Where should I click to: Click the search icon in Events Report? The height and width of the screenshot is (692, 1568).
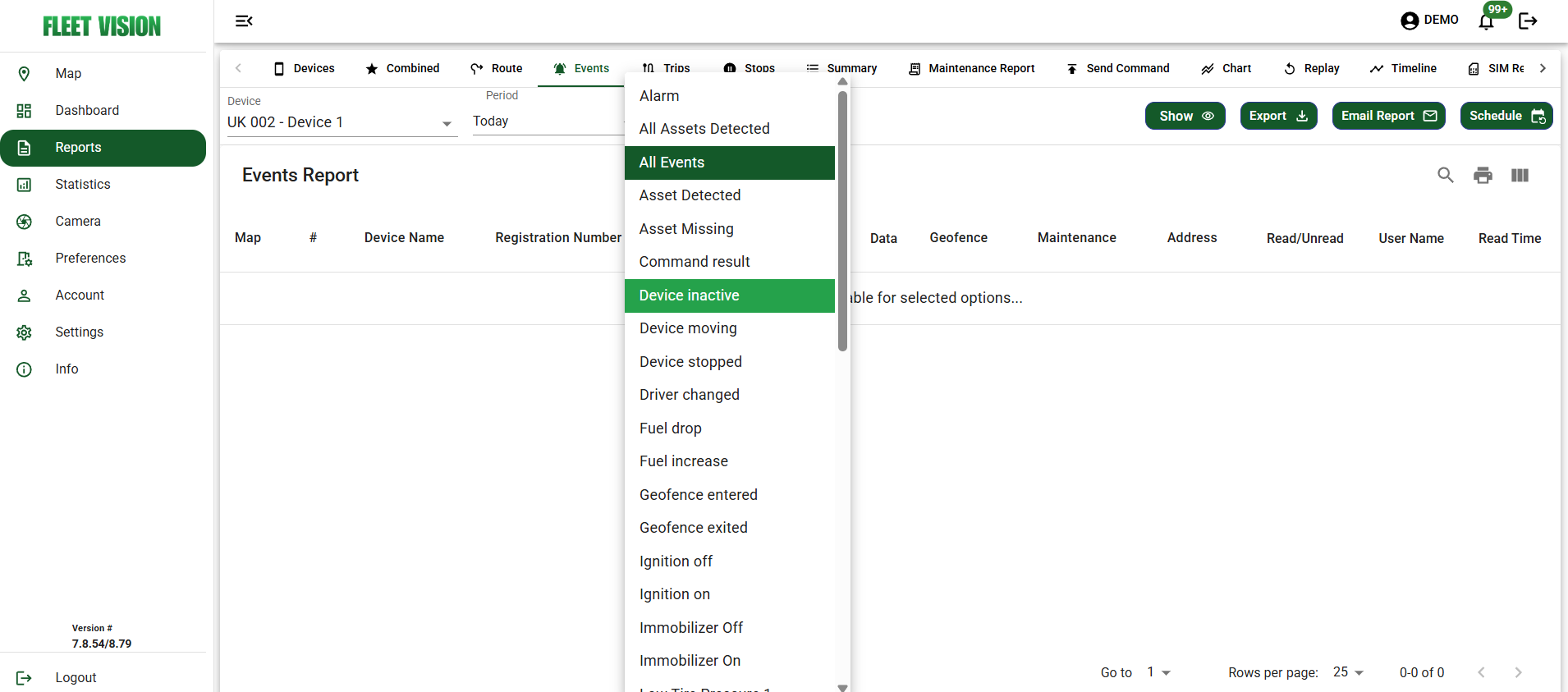pos(1445,175)
